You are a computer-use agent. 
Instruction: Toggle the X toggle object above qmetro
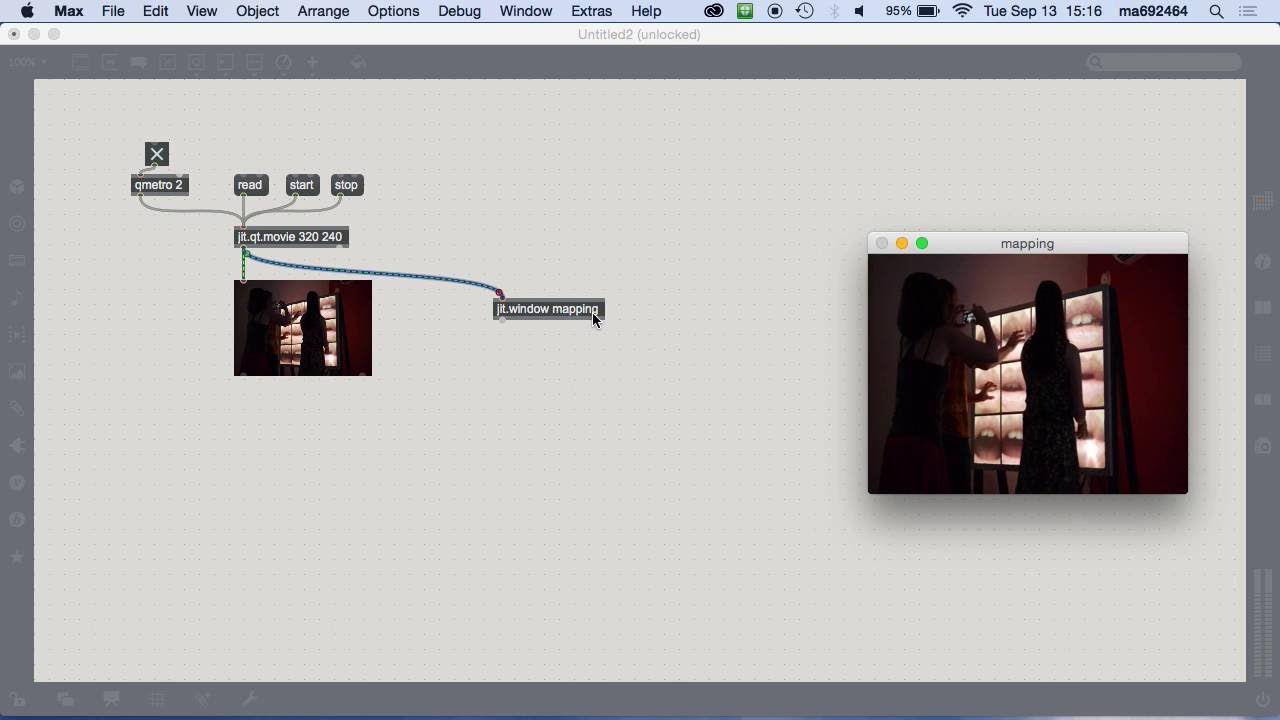pos(157,154)
